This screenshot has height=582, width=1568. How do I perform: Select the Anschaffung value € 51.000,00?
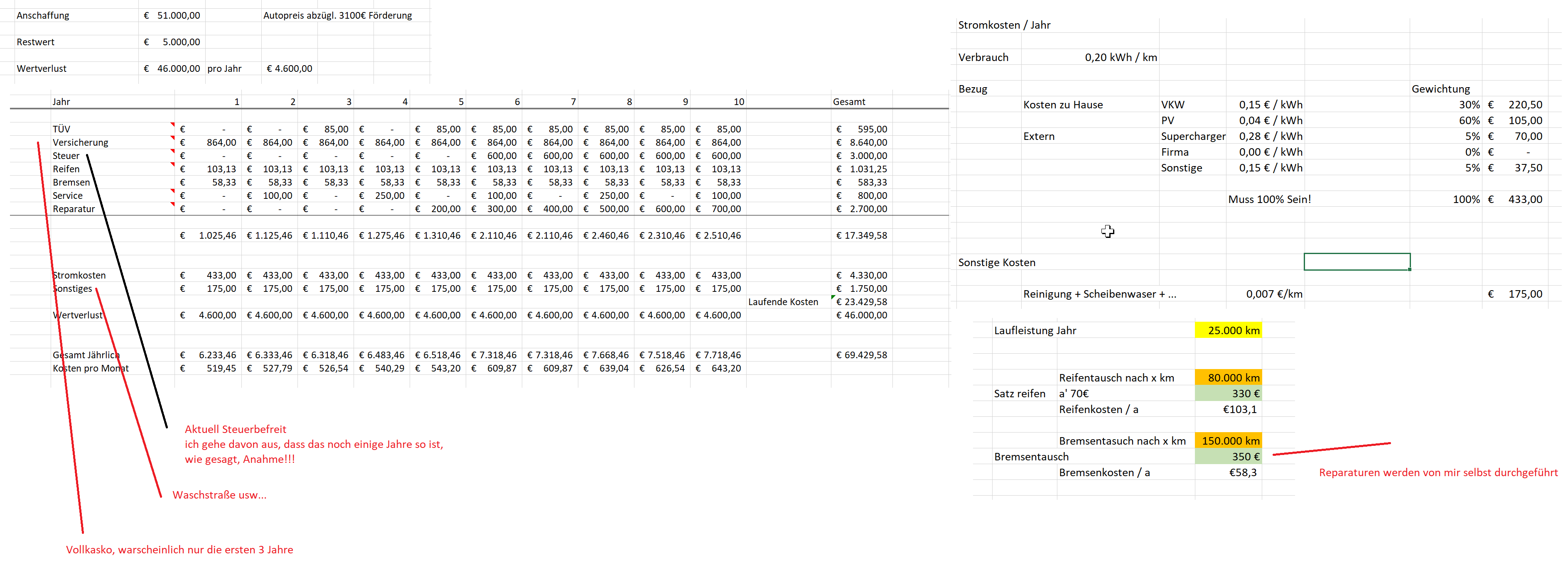point(172,15)
